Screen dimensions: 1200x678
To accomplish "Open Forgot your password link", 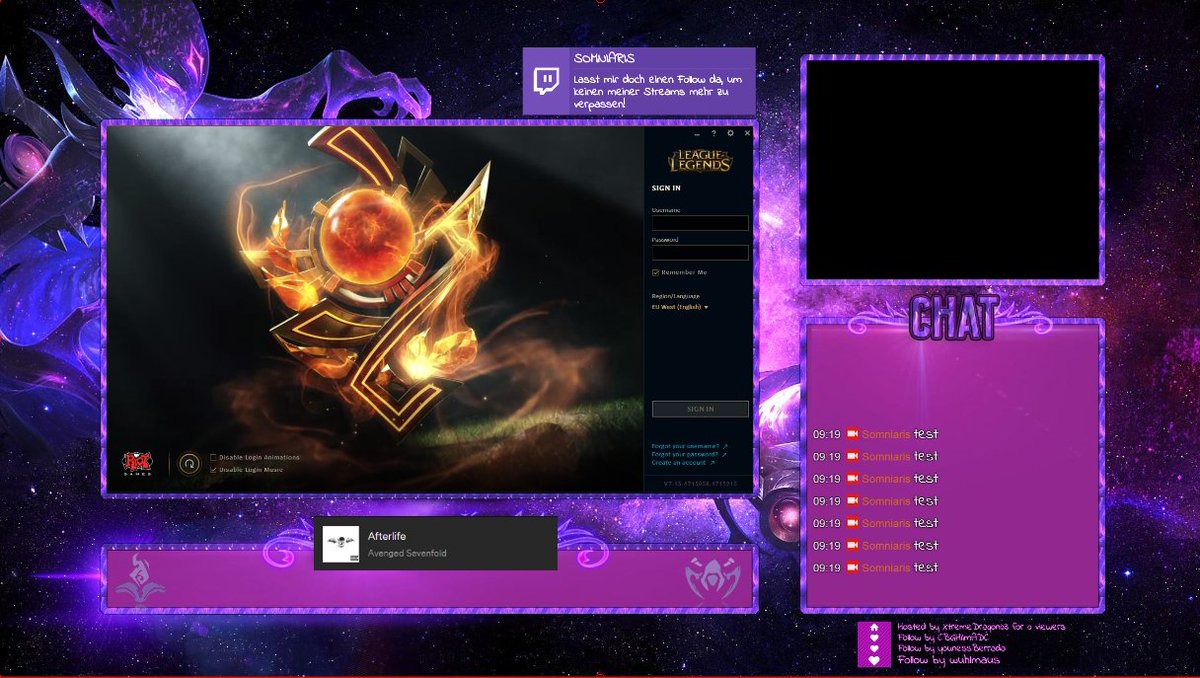I will pos(685,455).
